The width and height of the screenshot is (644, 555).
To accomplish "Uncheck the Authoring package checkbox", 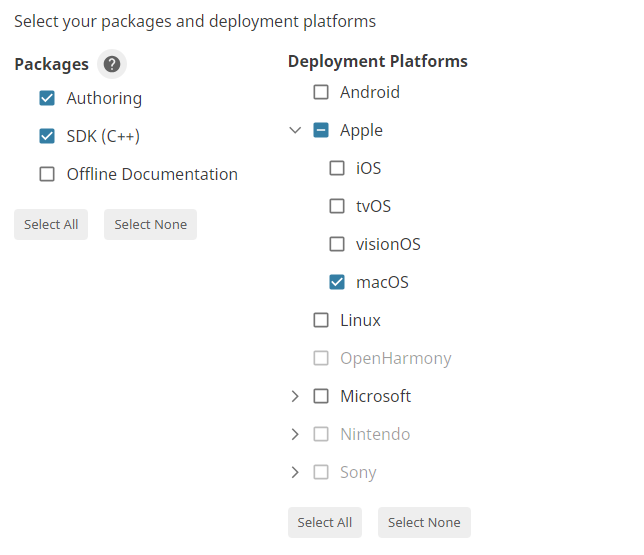I will point(47,98).
